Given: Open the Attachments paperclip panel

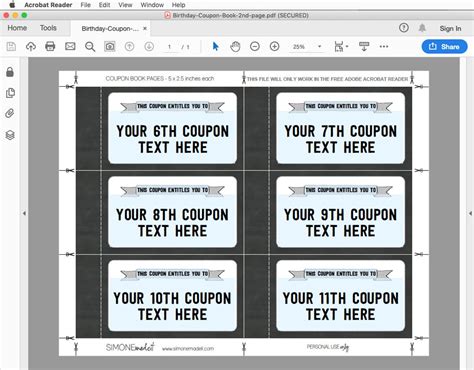Looking at the screenshot, I should pos(10,114).
